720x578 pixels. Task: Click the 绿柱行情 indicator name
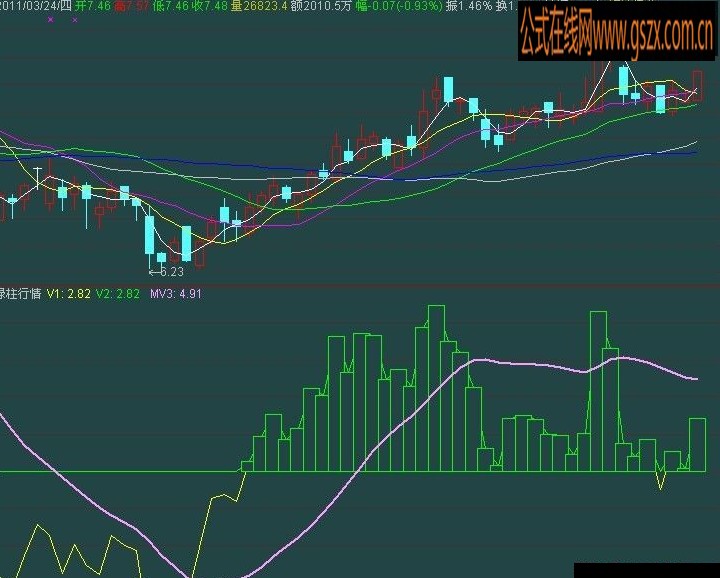(20, 293)
